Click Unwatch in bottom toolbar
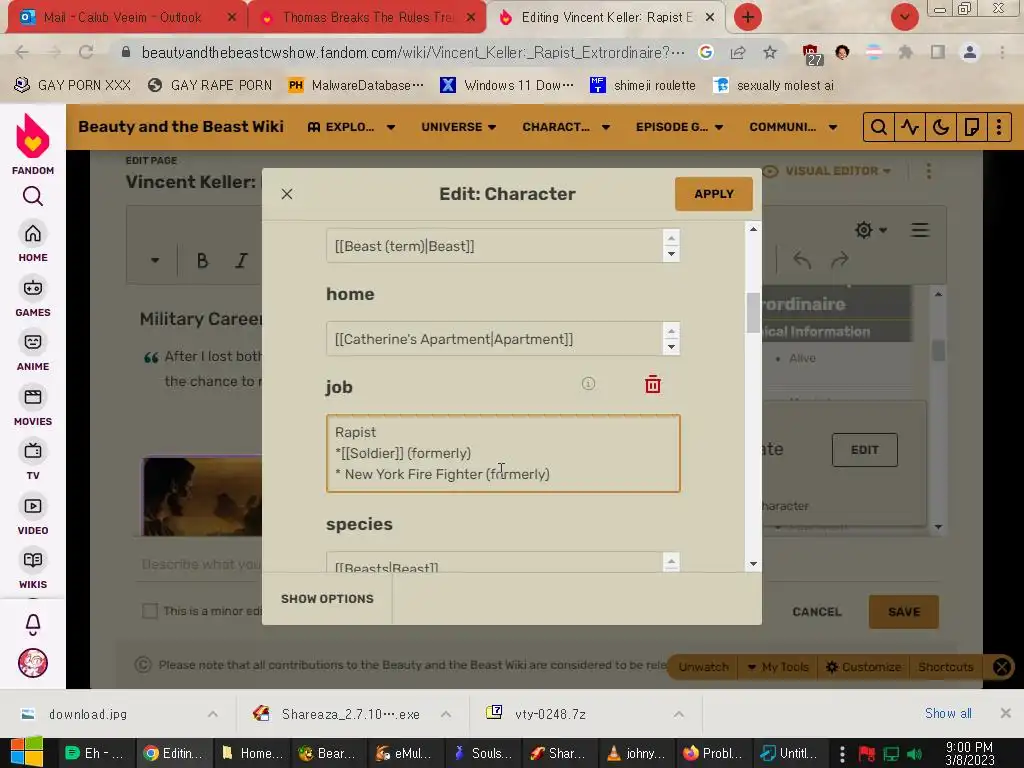 click(703, 667)
